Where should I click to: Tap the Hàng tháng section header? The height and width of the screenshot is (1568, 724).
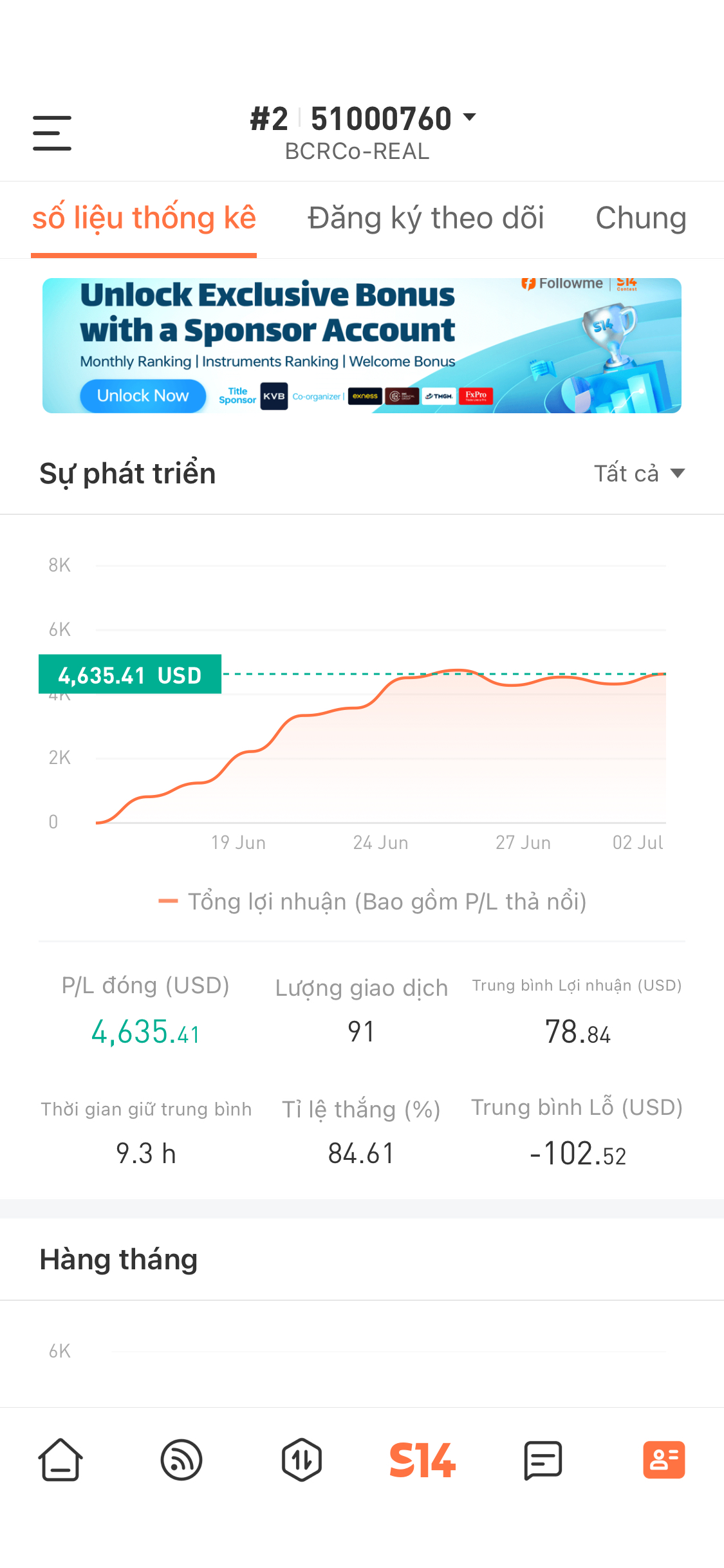pos(118,1259)
